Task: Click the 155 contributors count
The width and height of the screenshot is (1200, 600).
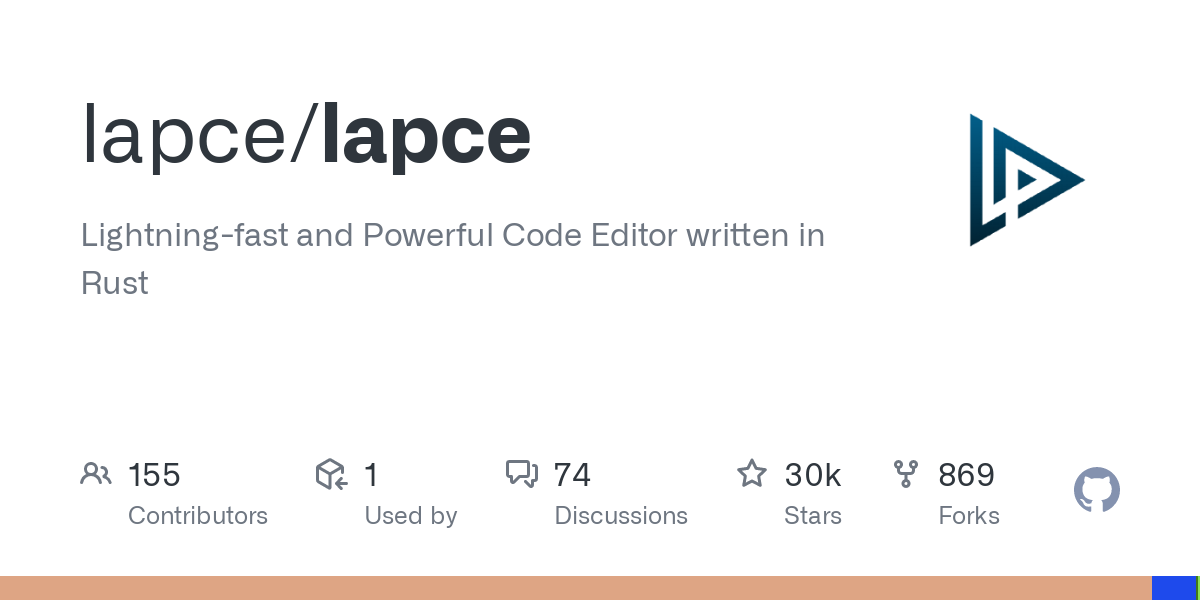Action: click(x=154, y=475)
